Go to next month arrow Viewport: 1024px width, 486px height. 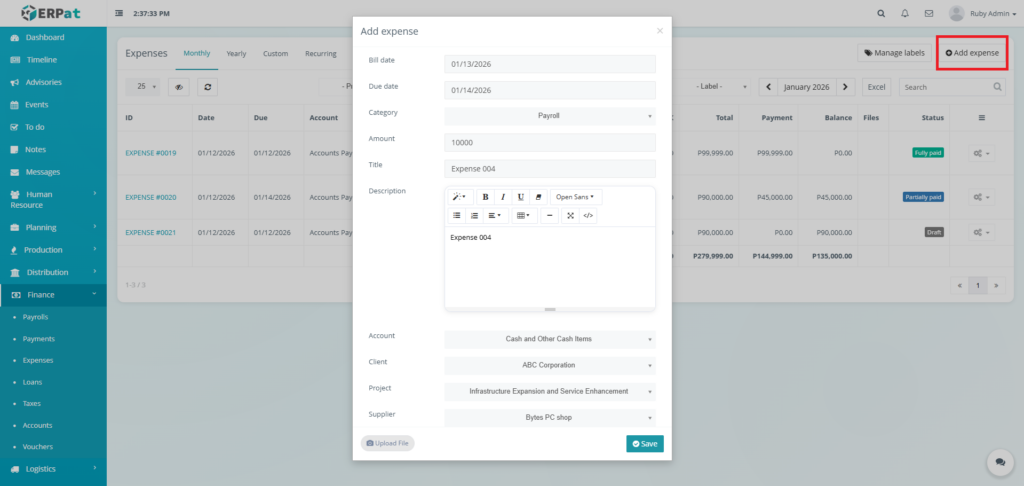pyautogui.click(x=846, y=87)
